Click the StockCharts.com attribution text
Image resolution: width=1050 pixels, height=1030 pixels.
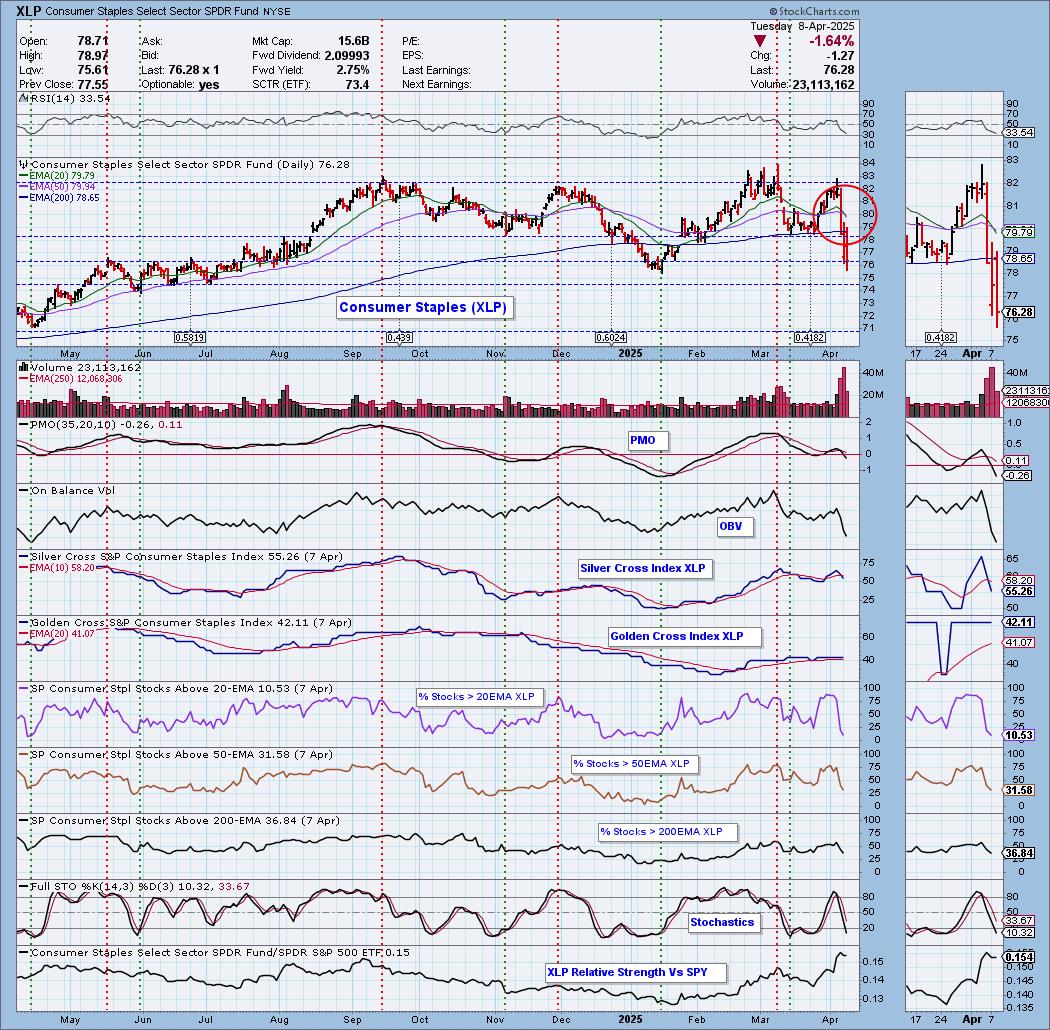pyautogui.click(x=814, y=11)
